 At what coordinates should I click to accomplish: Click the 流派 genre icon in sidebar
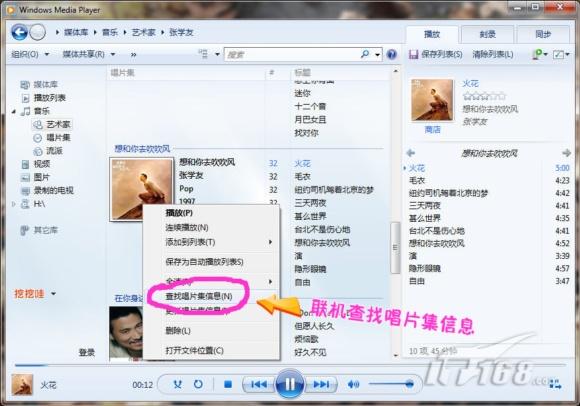(38, 151)
